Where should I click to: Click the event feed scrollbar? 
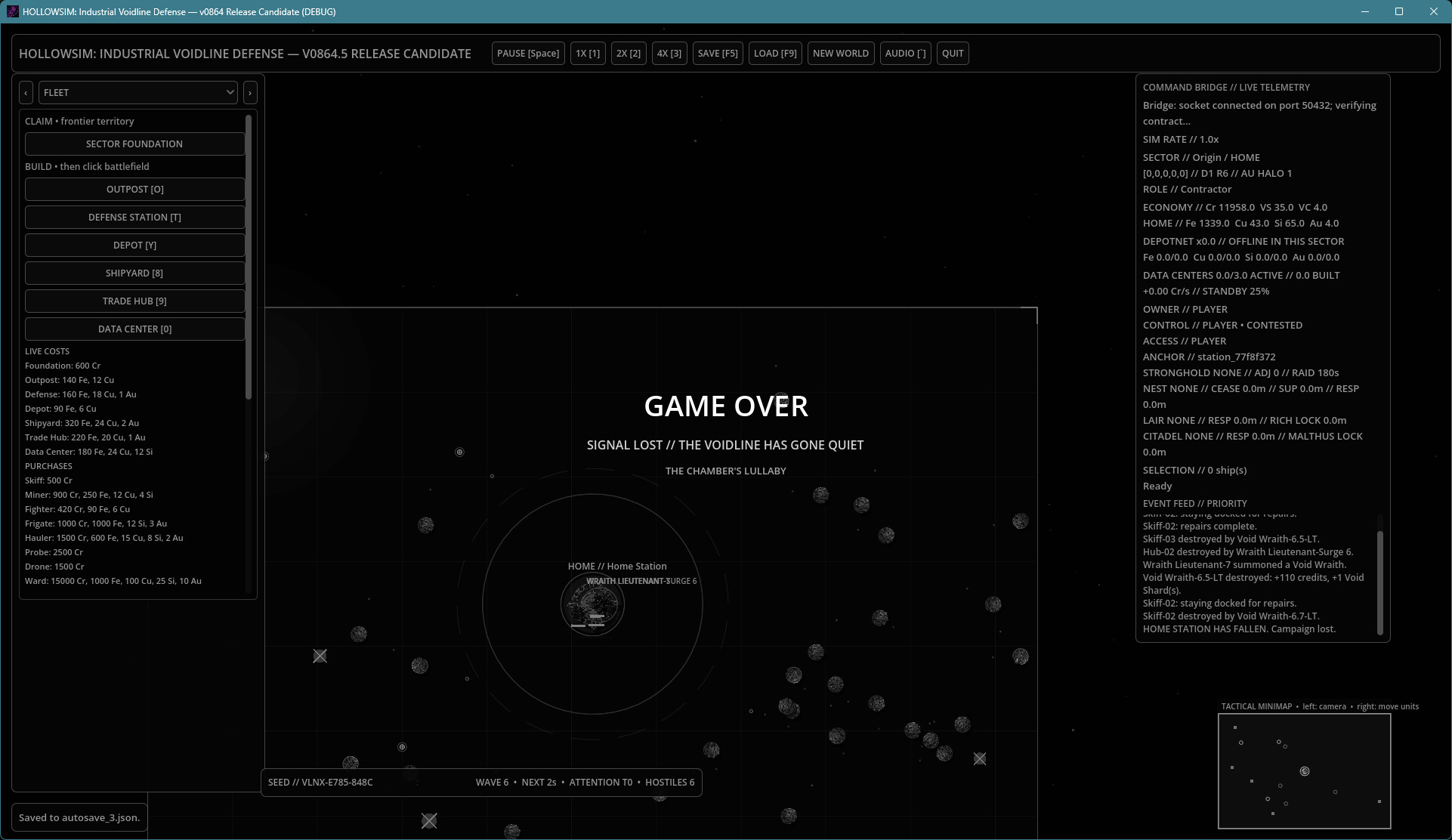click(x=1380, y=582)
